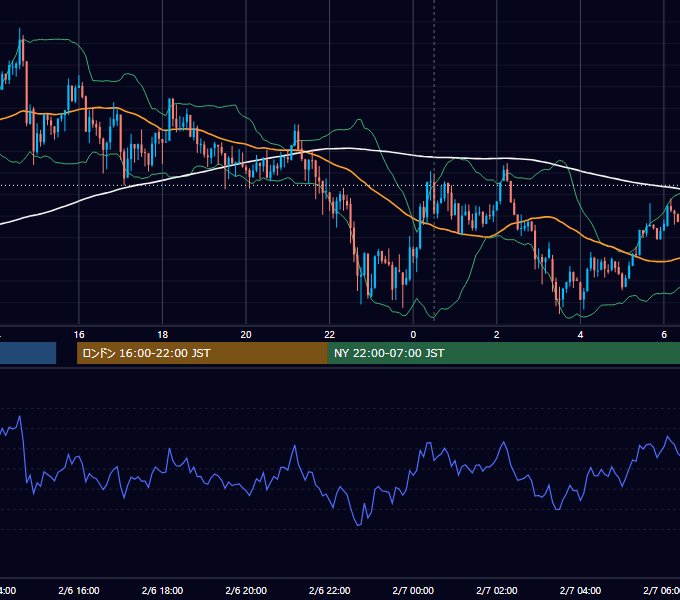Screen dimensions: 680x600
Task: Select the NY 22:00-07:00 JST session band
Action: point(504,353)
